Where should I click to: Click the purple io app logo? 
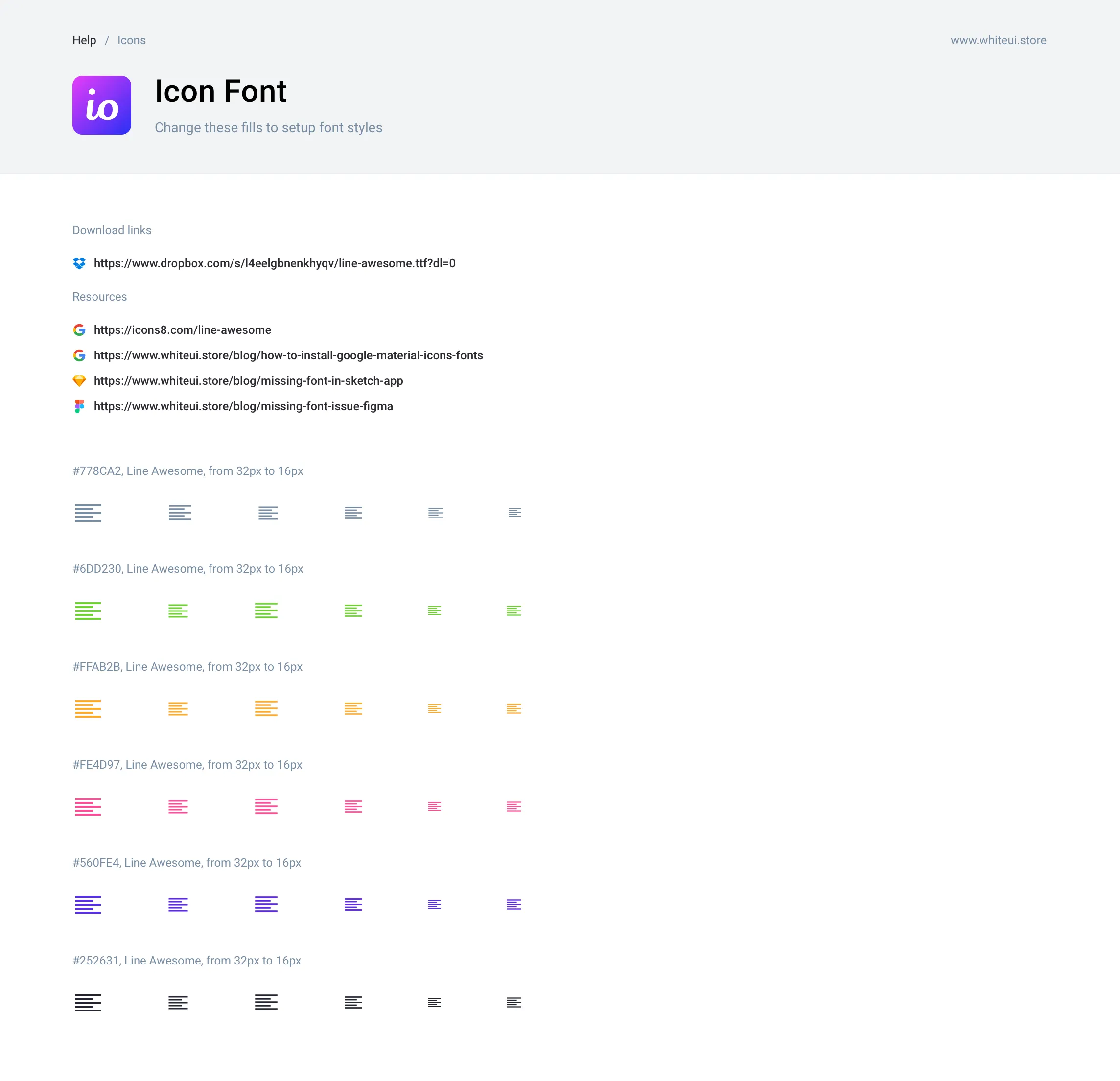tap(102, 105)
